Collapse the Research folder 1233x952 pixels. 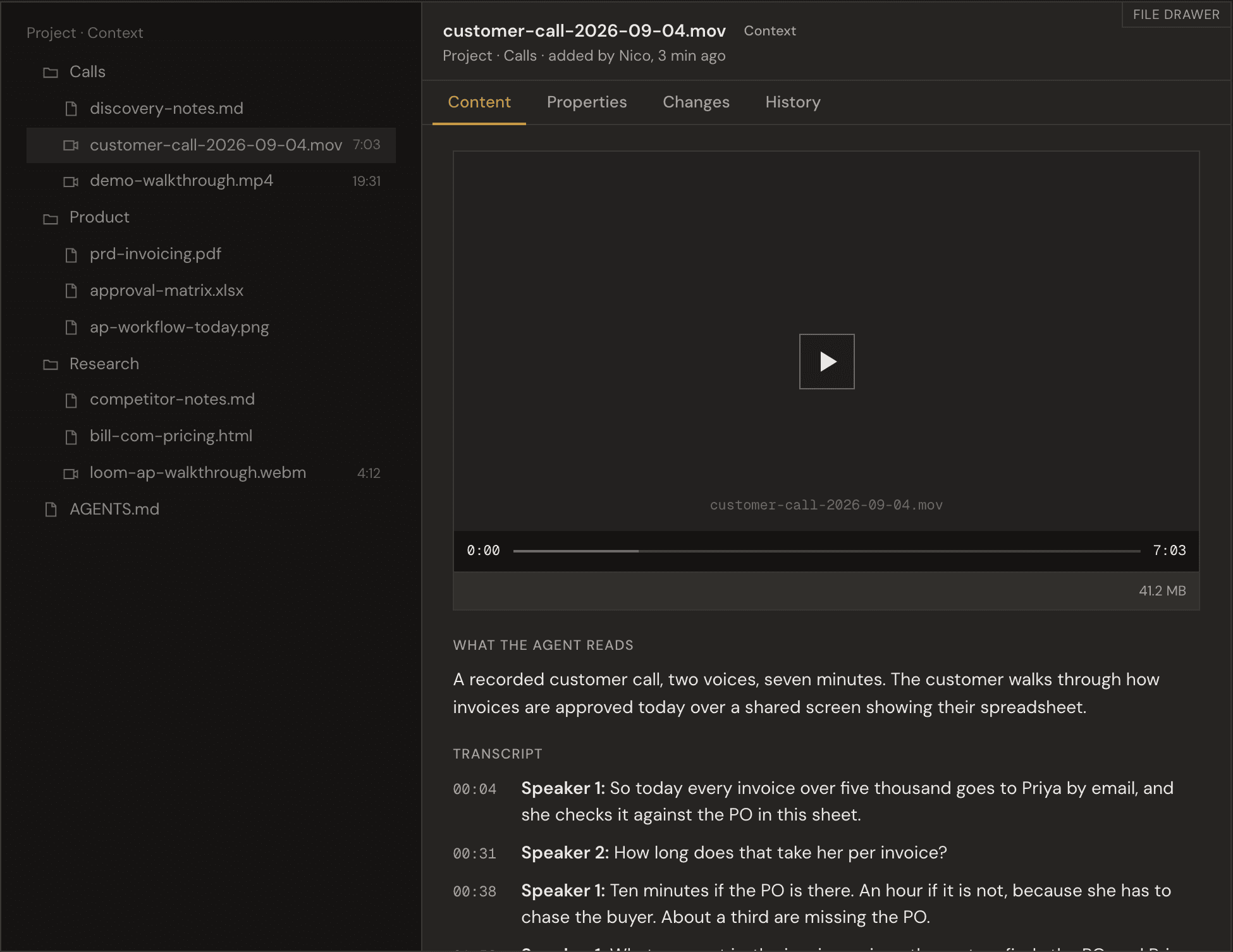(211, 364)
